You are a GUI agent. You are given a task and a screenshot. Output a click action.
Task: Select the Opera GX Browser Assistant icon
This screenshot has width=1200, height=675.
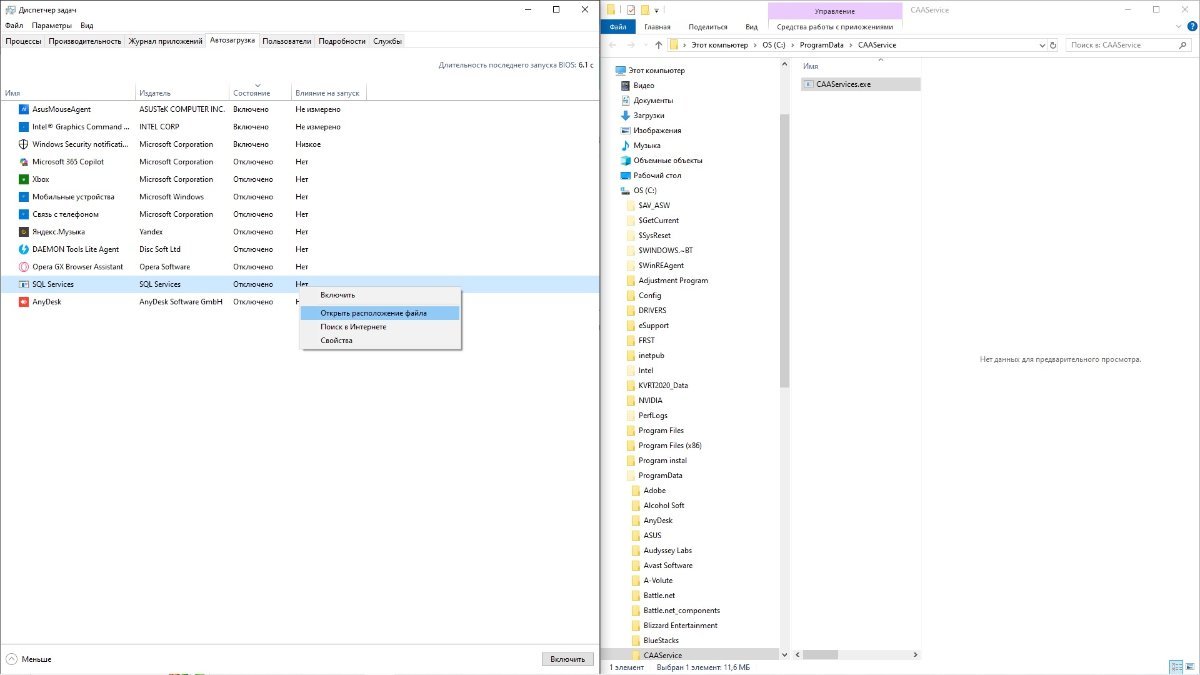23,267
